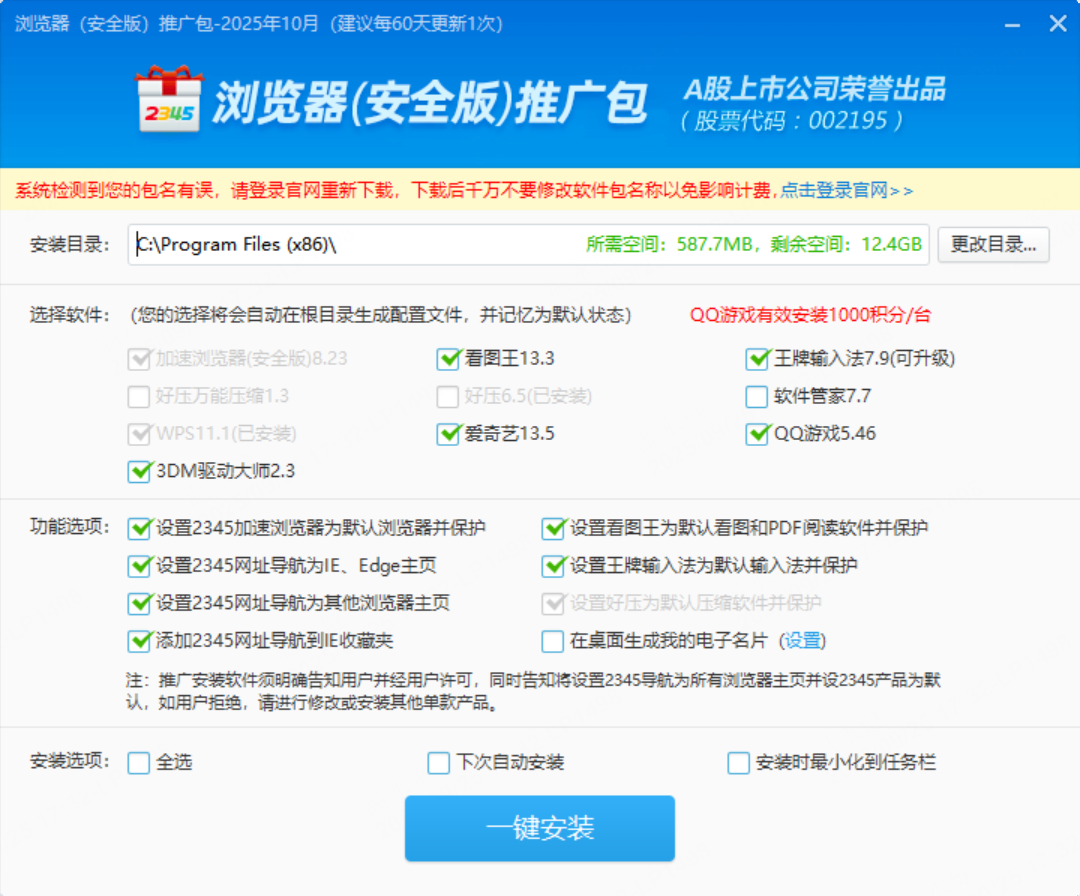Viewport: 1080px width, 896px height.
Task: Uncheck 添加2345网址导航到IE收藏夹
Action: [139, 641]
